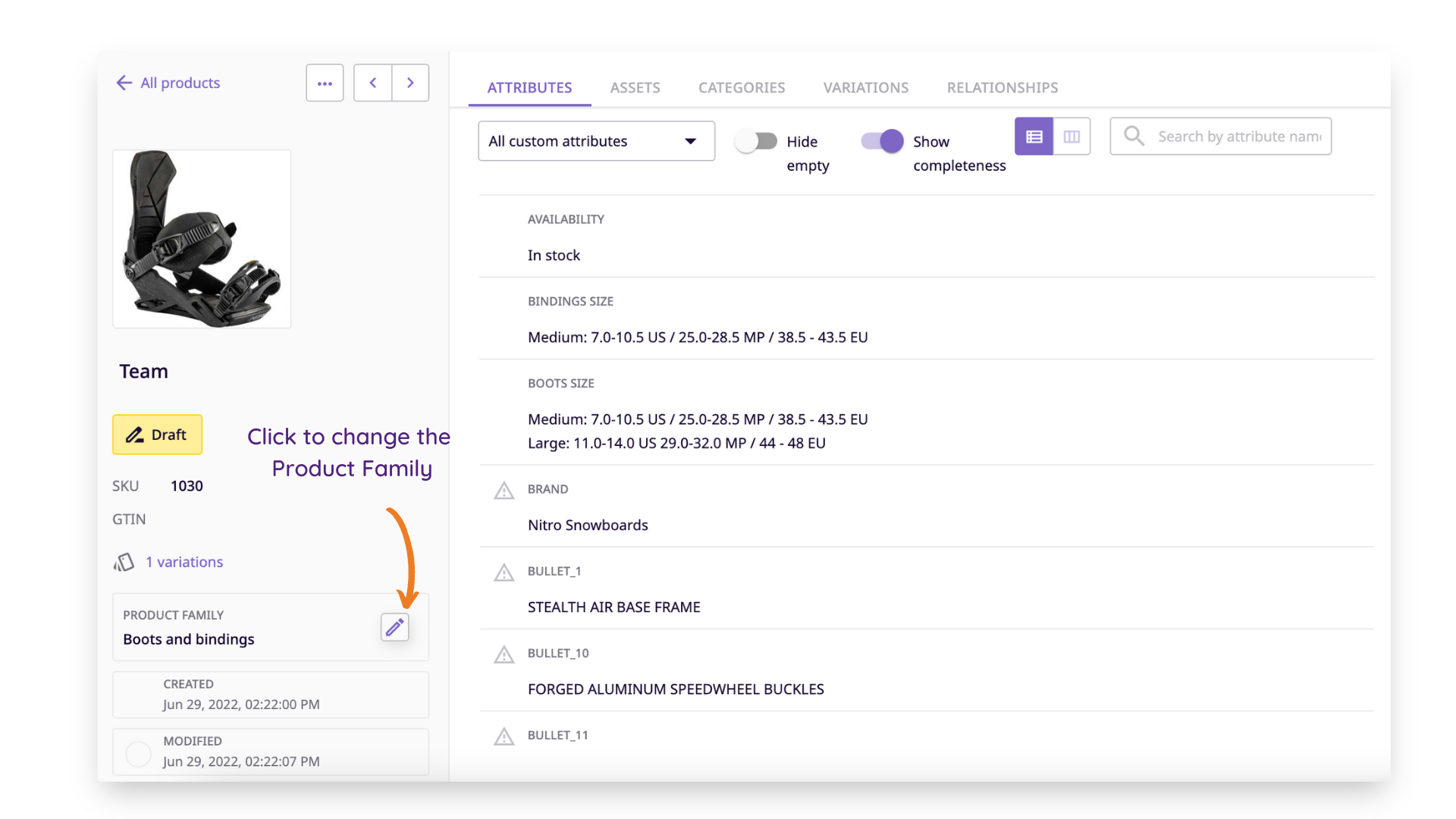The height and width of the screenshot is (819, 1456).
Task: Click the back arrow icon before All products
Action: [124, 83]
